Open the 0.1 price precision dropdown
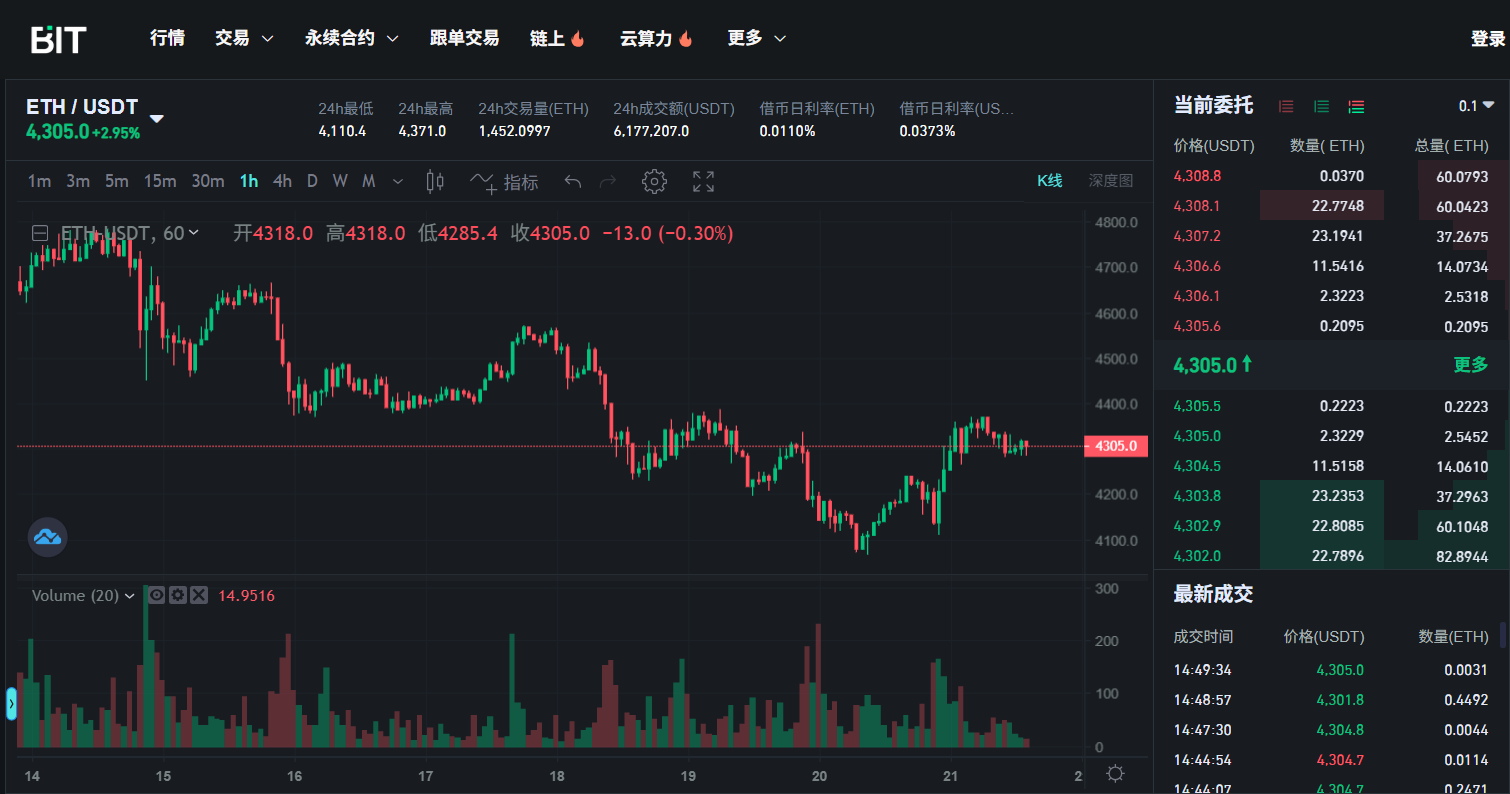 pos(1476,106)
